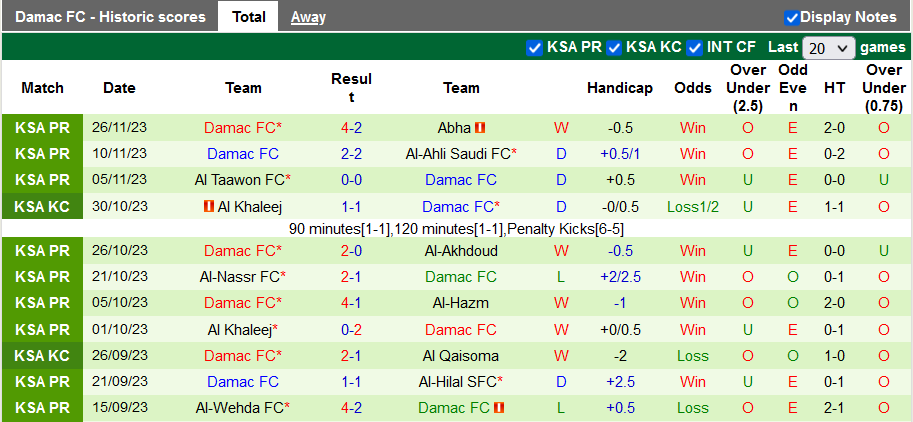Click red card icon beside Al Khaleej on 30/10/23
The height and width of the screenshot is (422, 913).
[x=208, y=207]
